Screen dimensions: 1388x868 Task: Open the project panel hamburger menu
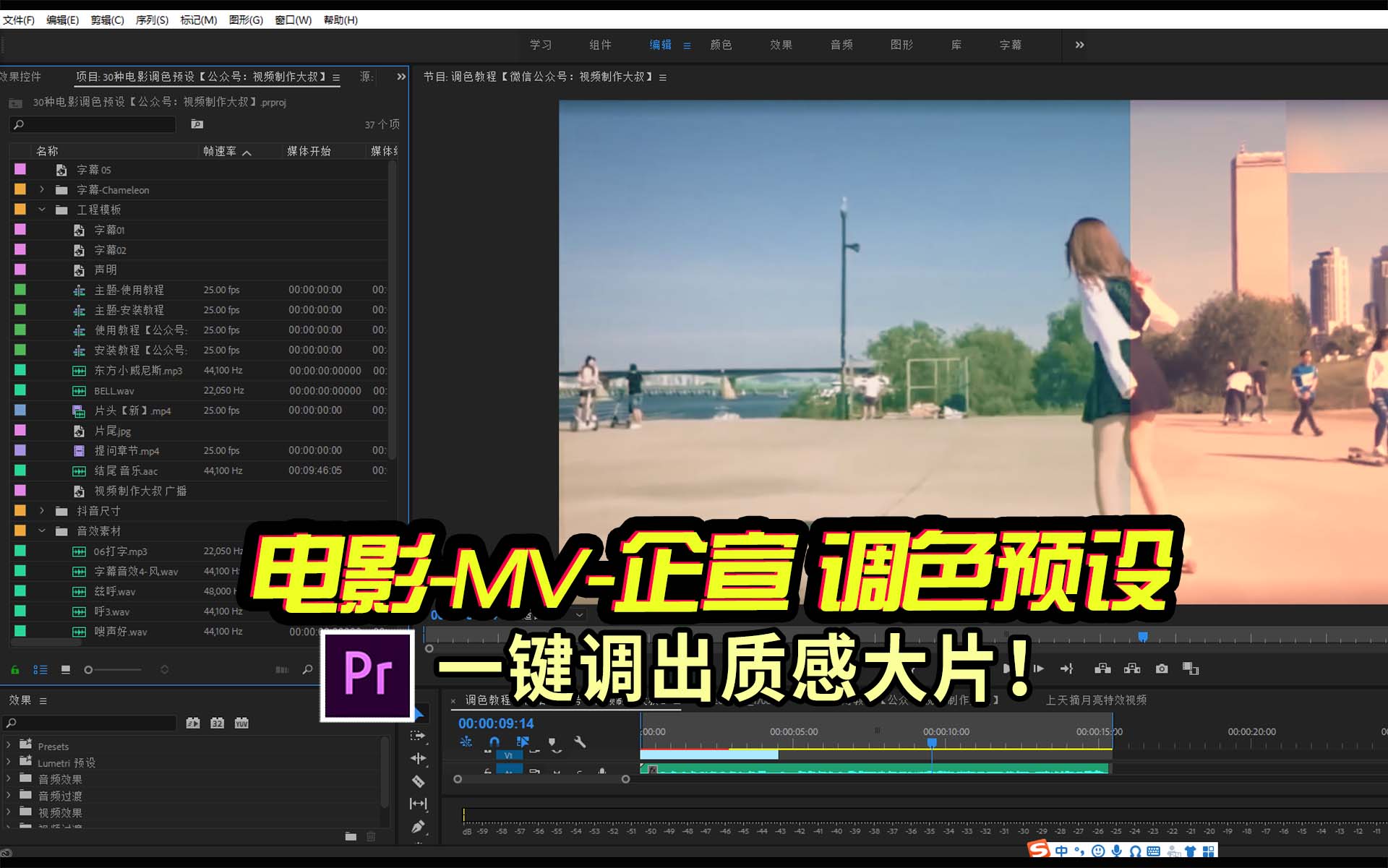click(x=336, y=77)
